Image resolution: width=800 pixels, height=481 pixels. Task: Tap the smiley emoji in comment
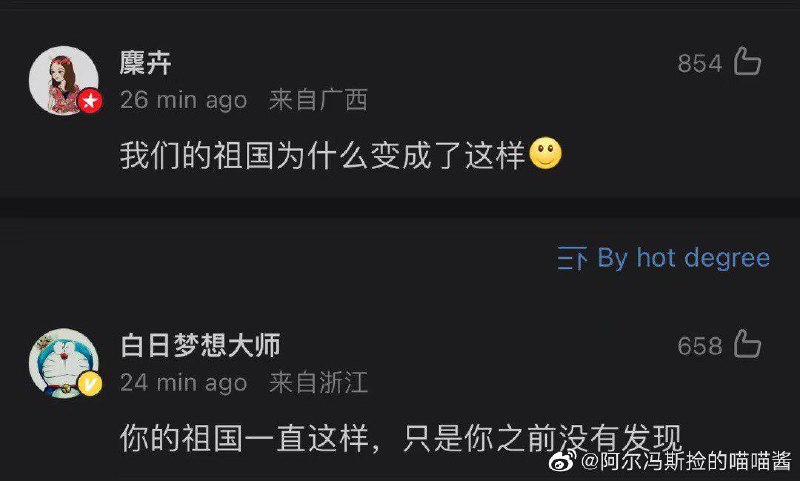pyautogui.click(x=545, y=154)
